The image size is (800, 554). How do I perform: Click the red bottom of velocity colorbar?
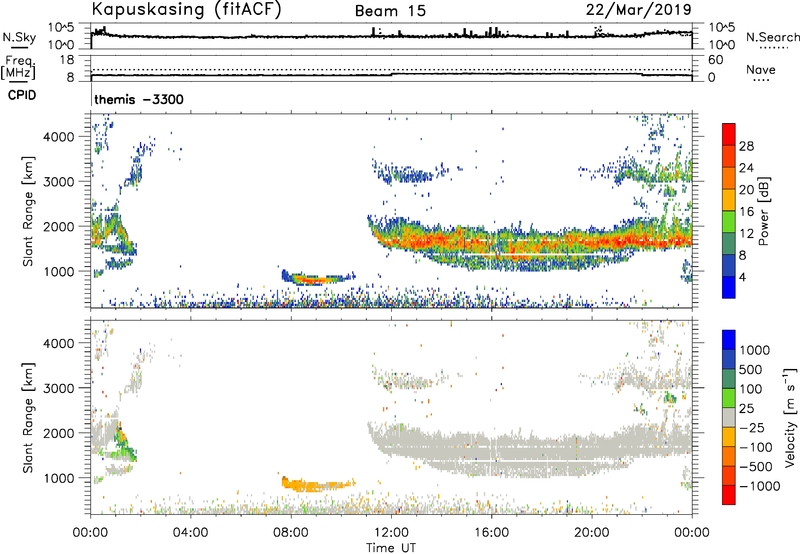click(x=729, y=495)
